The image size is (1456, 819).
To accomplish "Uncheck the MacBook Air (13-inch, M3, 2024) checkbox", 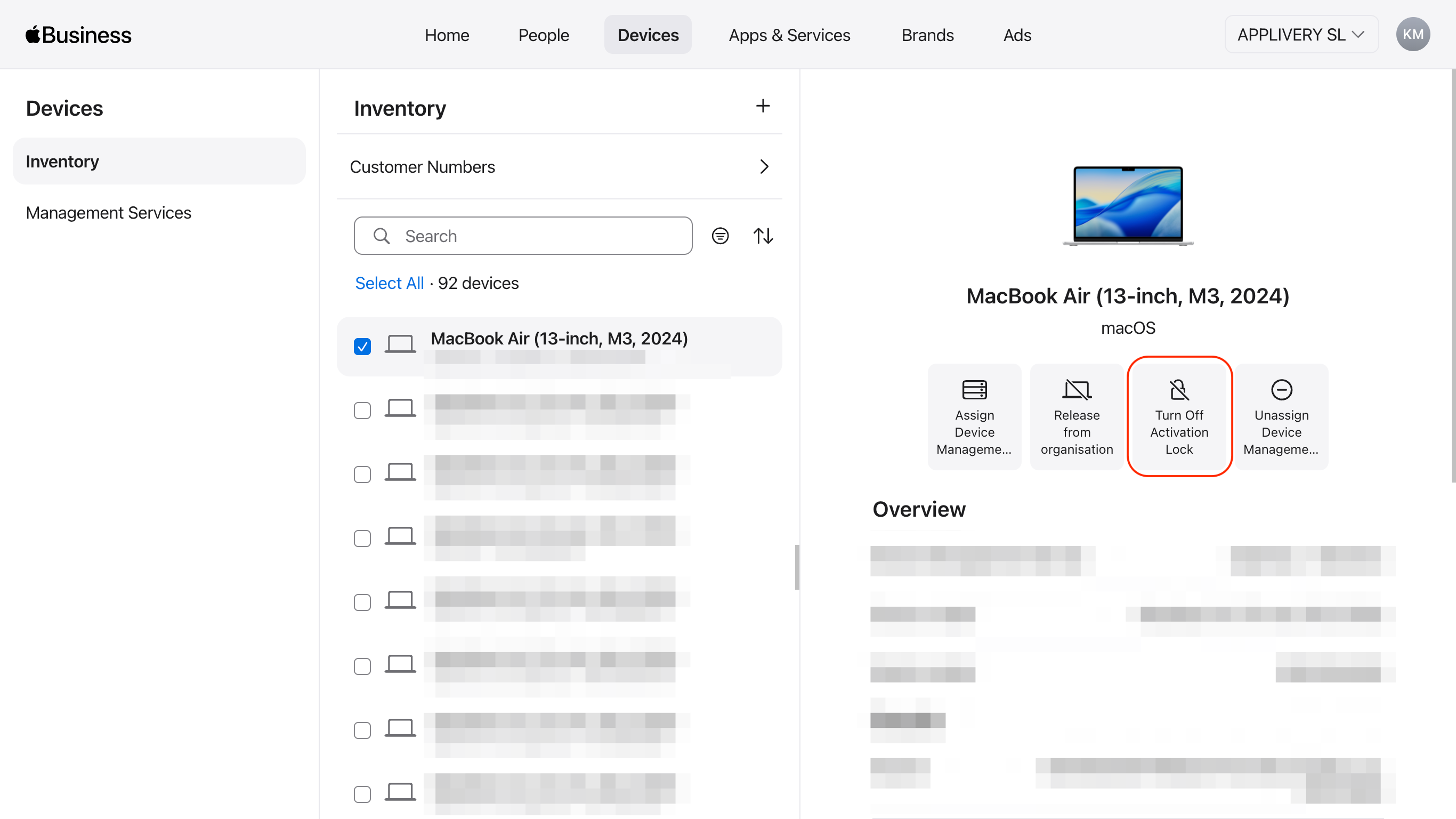I will [x=362, y=346].
